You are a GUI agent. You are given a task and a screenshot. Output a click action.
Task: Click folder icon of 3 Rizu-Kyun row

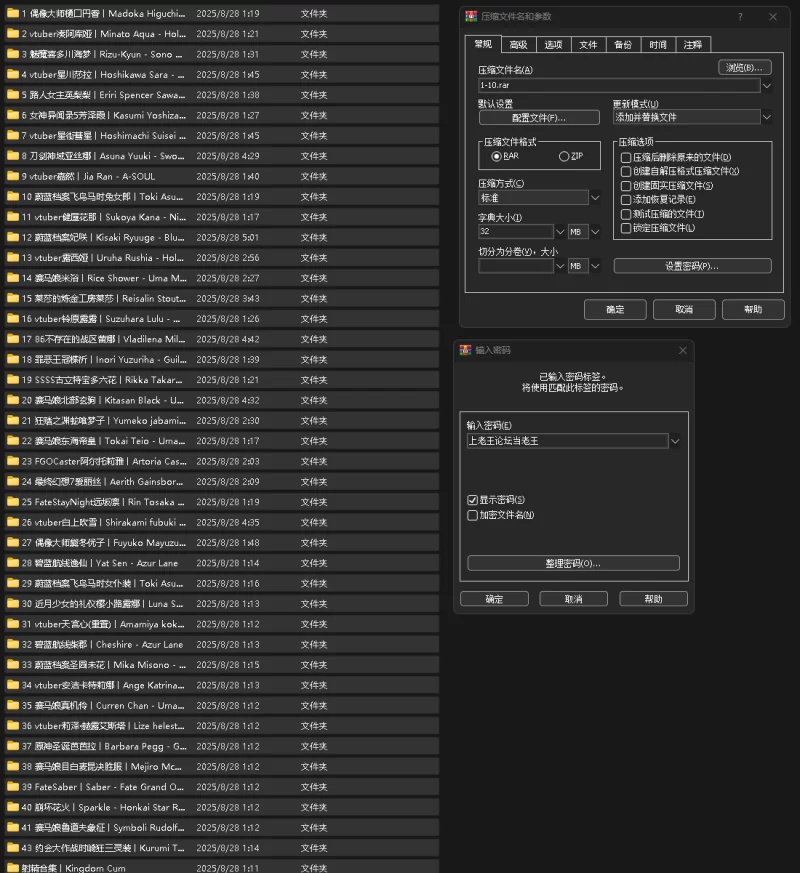pos(12,54)
